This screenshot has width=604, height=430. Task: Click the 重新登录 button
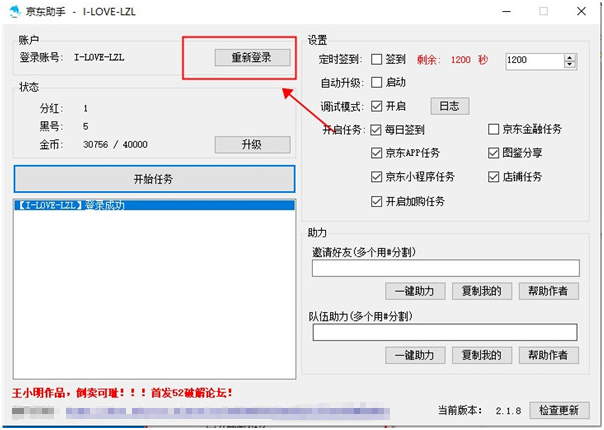[252, 57]
